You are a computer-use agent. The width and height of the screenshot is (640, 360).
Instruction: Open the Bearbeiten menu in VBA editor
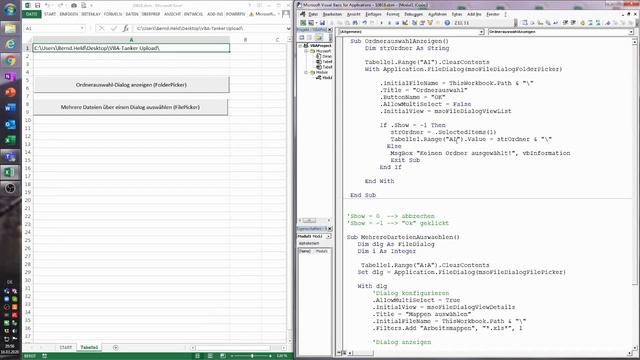(332, 14)
